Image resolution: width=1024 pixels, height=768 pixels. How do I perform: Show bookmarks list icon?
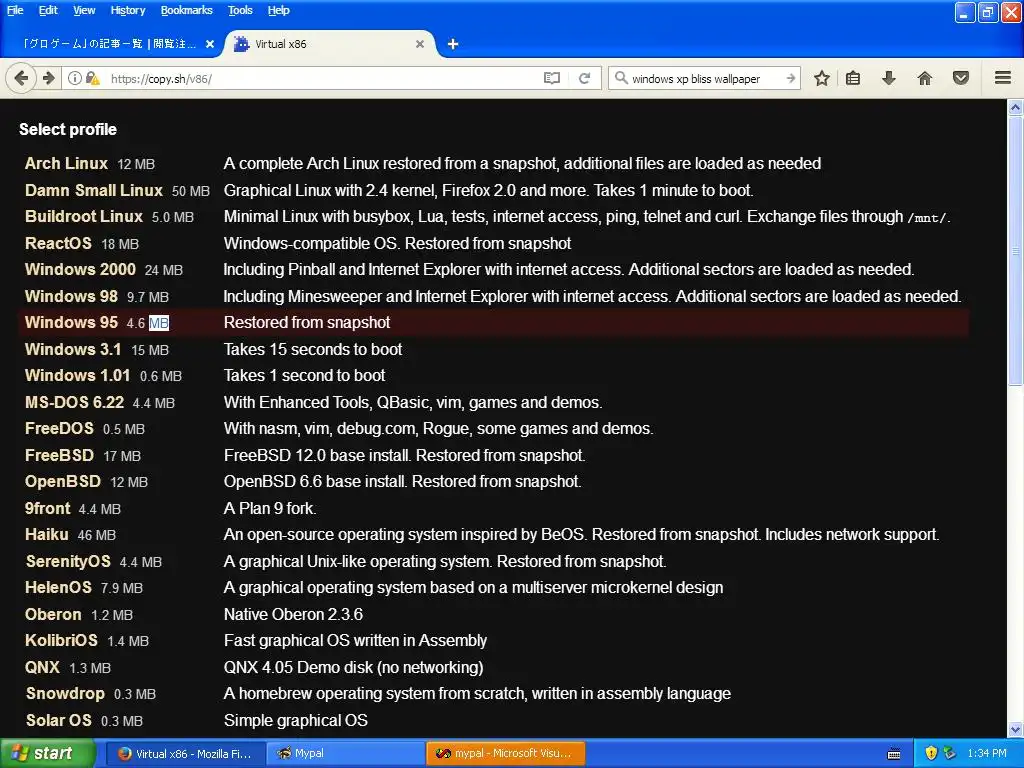pyautogui.click(x=853, y=78)
